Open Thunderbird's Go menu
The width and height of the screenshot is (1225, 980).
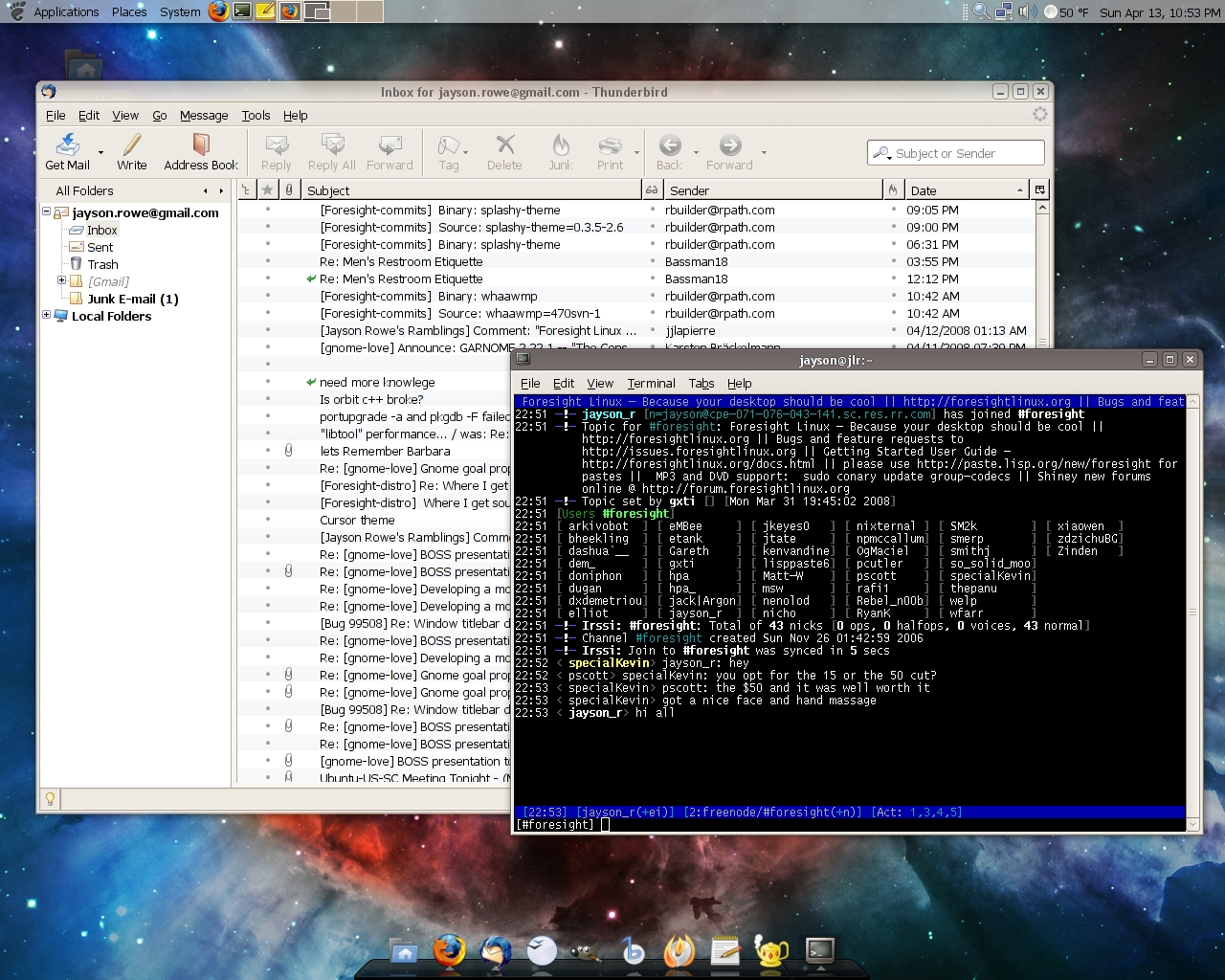tap(159, 115)
